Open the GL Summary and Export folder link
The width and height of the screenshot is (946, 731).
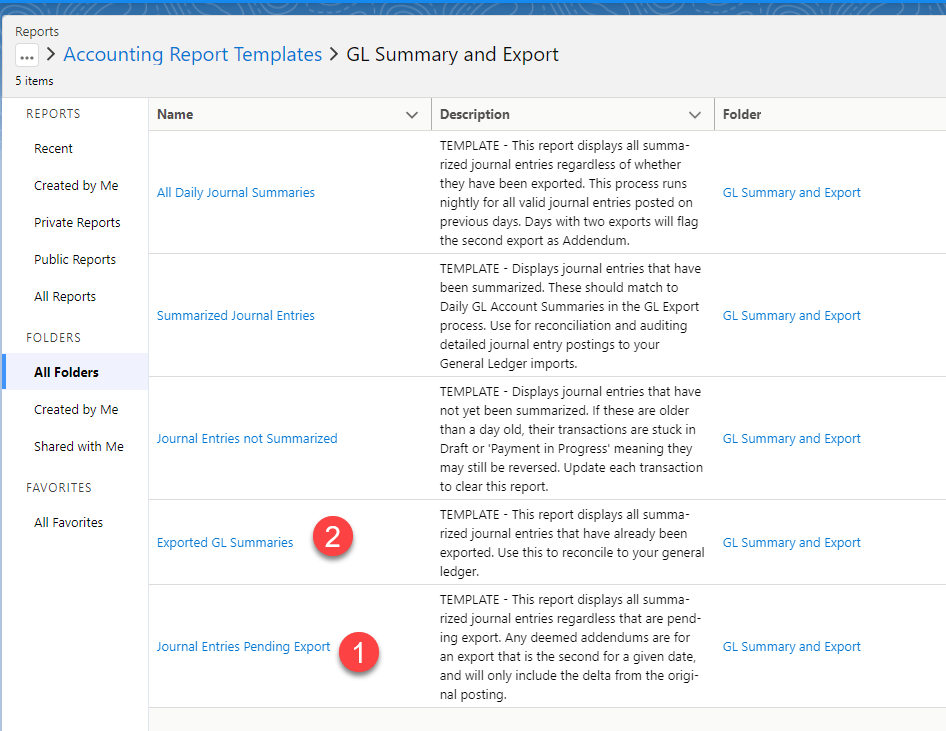tap(791, 192)
